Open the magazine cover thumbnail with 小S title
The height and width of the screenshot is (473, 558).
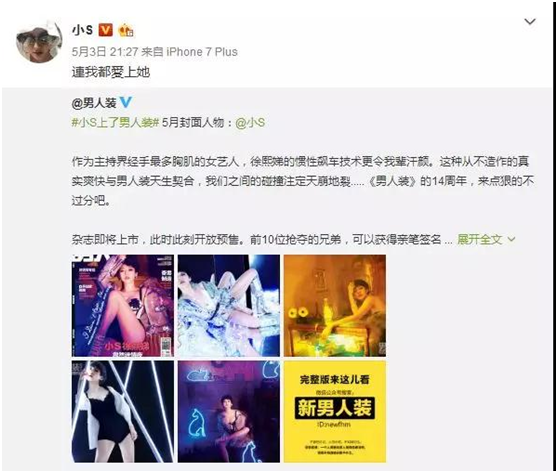point(123,305)
